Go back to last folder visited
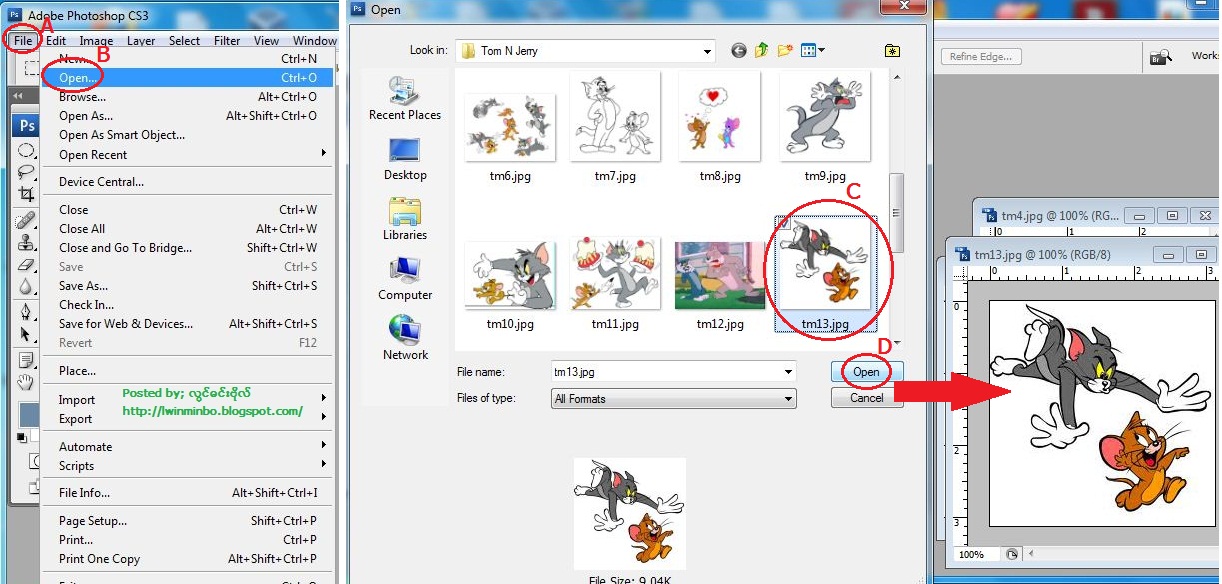 (739, 50)
